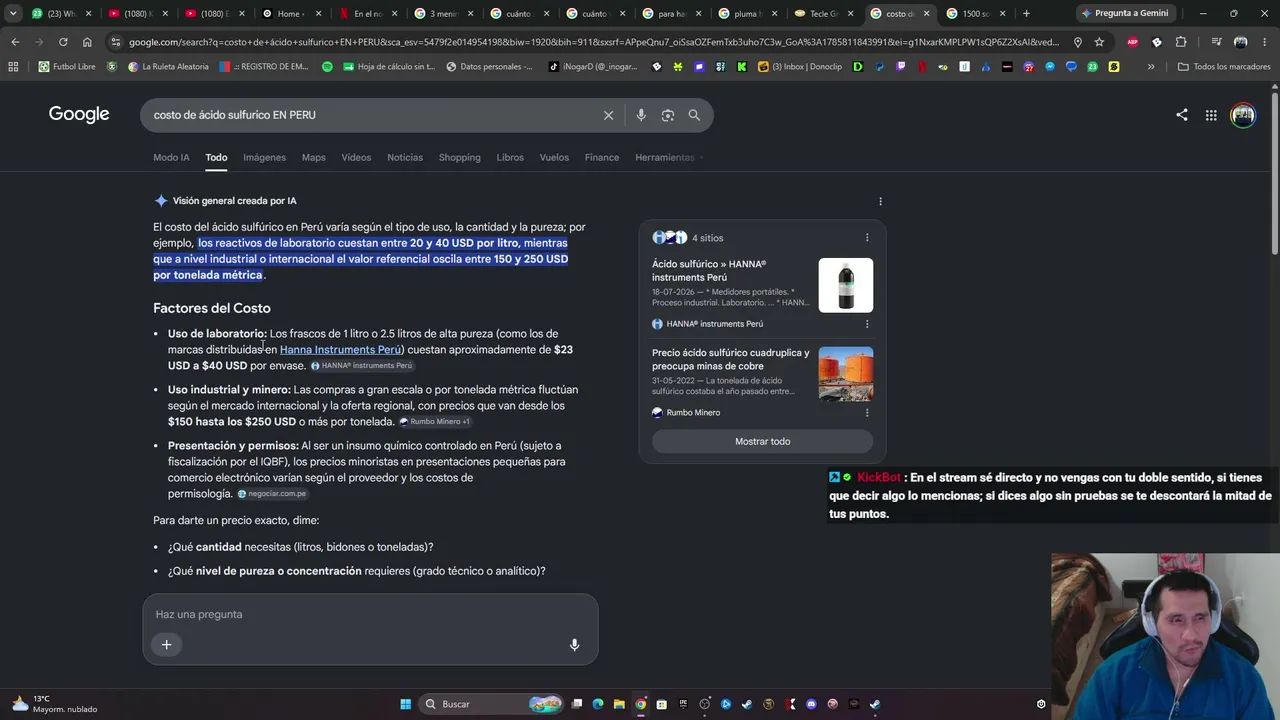The width and height of the screenshot is (1280, 720).
Task: Click the Haz una pregunta input field
Action: pos(370,614)
